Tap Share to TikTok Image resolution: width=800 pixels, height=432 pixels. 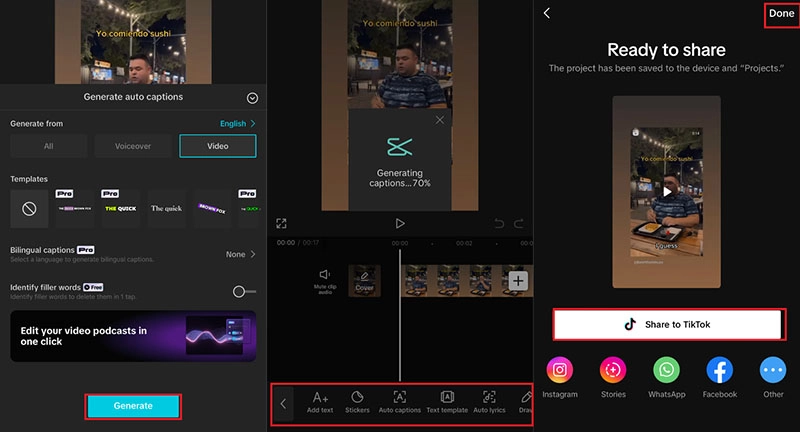coord(668,324)
